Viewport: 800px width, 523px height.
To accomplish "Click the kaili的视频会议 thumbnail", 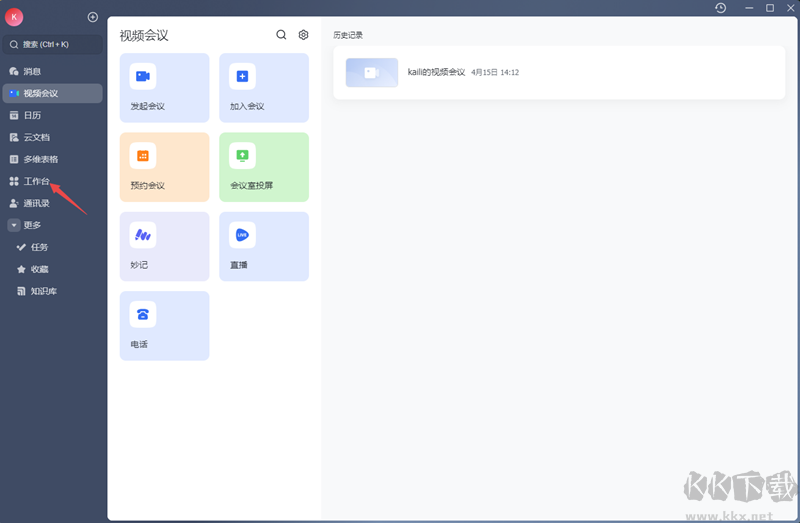I will point(372,72).
